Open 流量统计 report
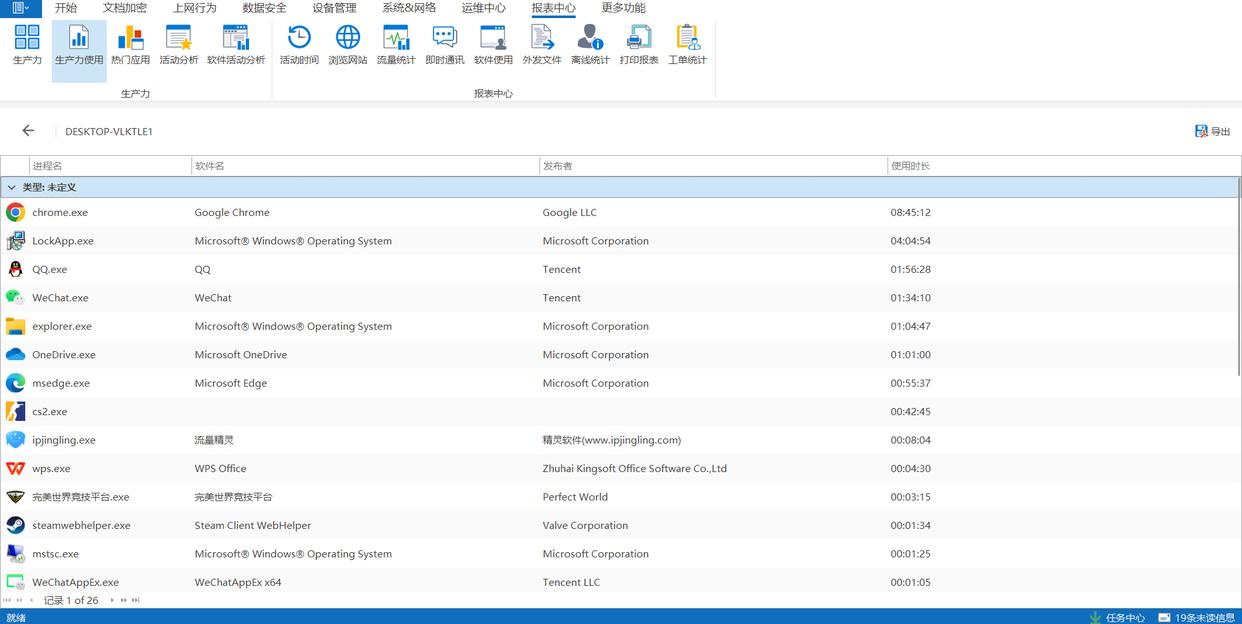1242x624 pixels. click(396, 46)
